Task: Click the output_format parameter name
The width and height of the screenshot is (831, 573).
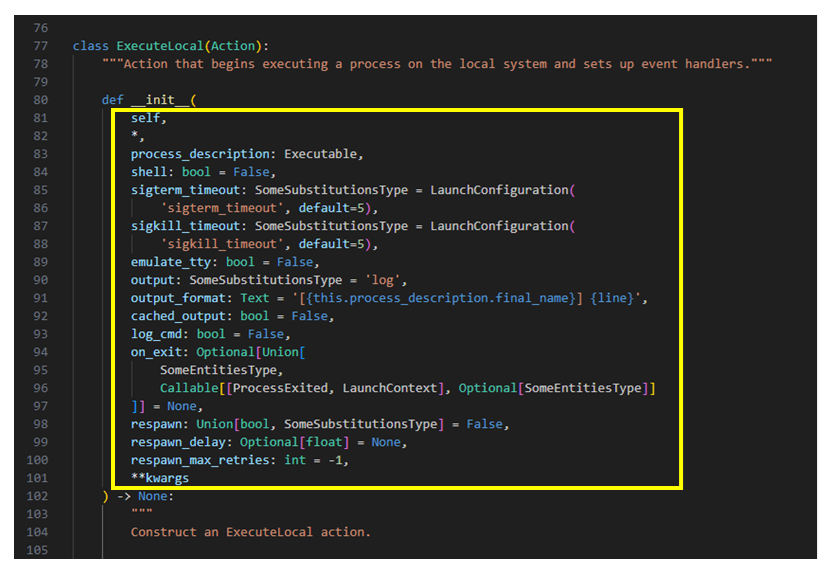Action: [x=178, y=298]
